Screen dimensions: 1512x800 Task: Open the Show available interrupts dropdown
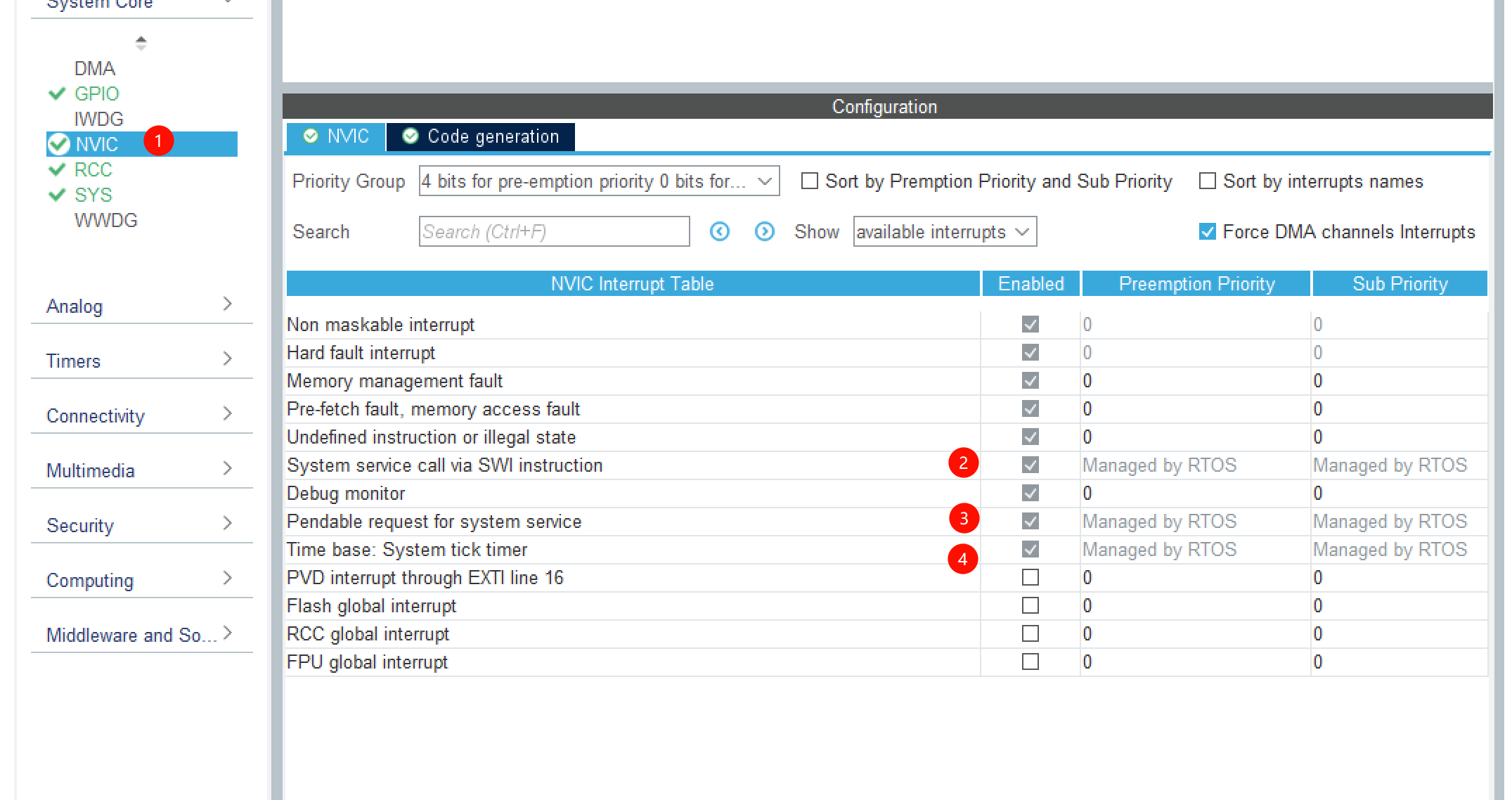point(944,231)
